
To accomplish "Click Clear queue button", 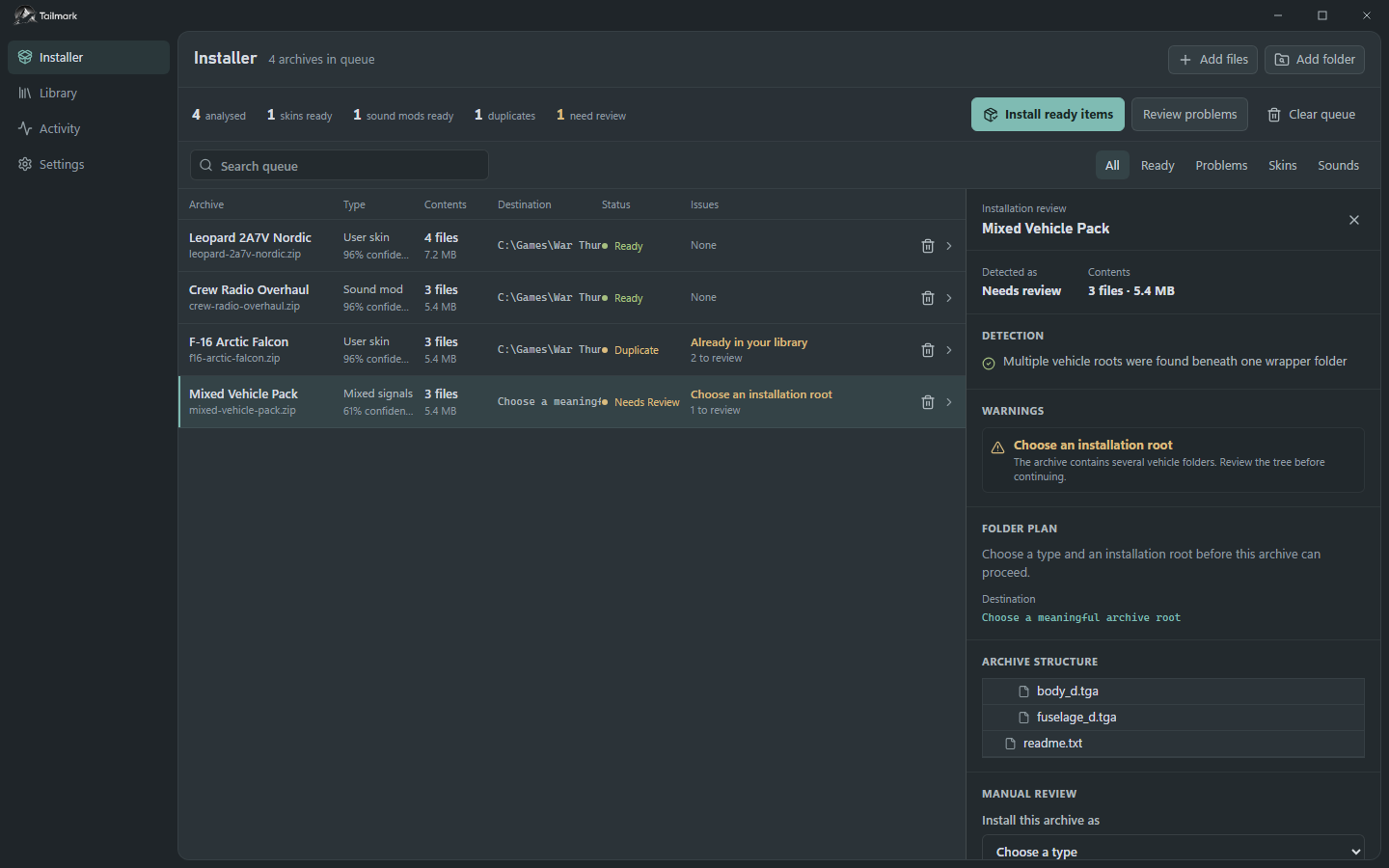I will 1311,114.
